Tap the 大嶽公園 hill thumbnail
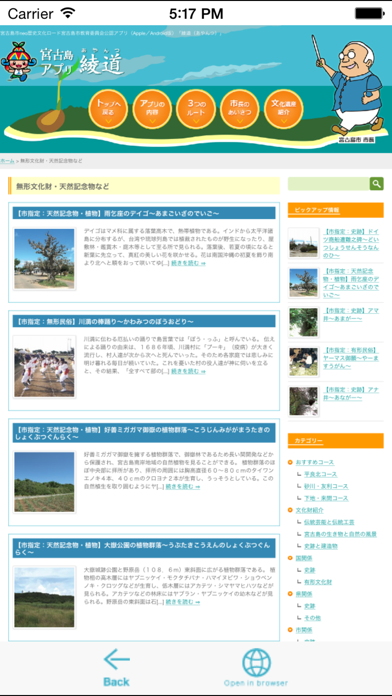Screen dimensions: 392x696 (44, 597)
